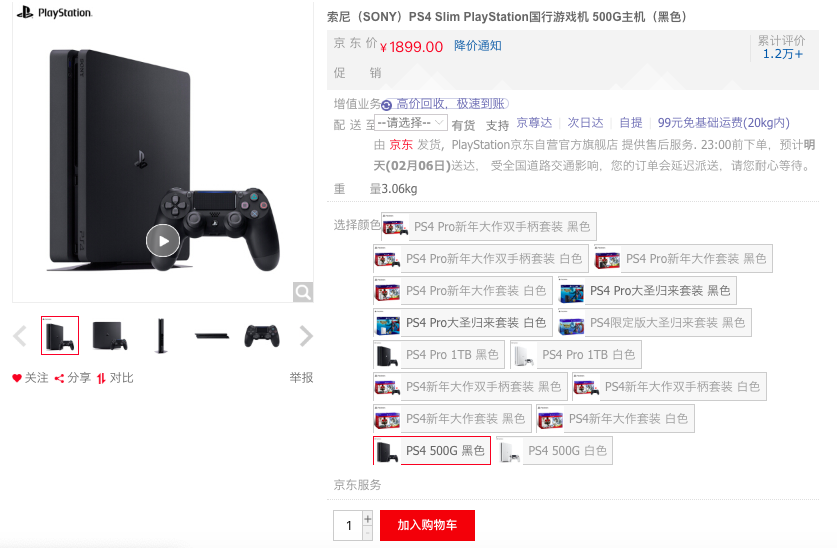Click 加入购物车 add to cart button

427,525
